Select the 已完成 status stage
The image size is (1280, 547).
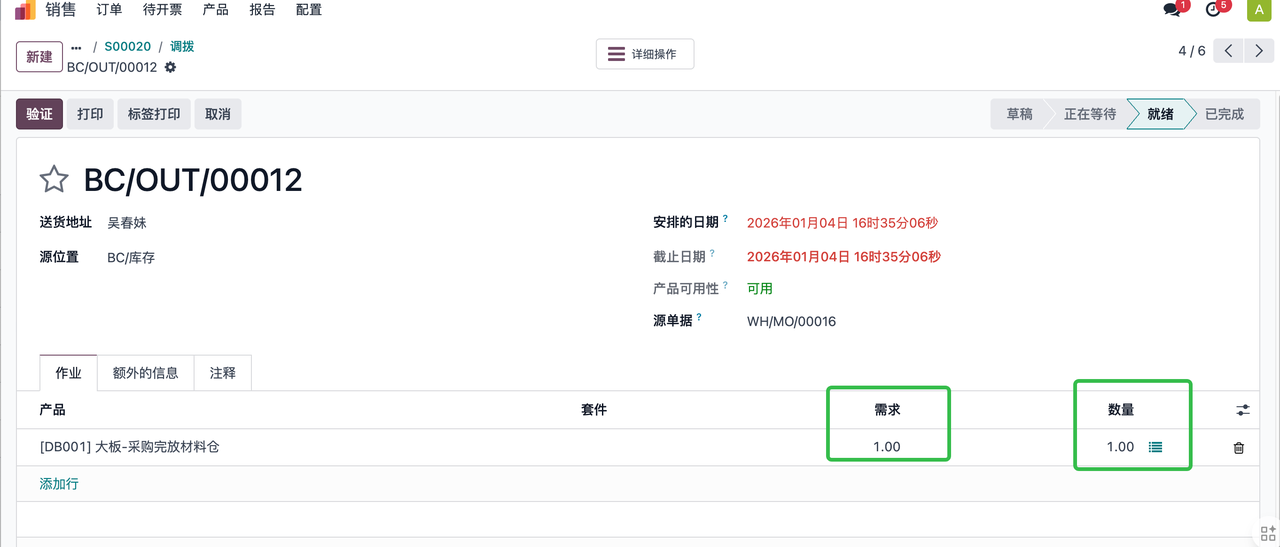click(x=1224, y=114)
